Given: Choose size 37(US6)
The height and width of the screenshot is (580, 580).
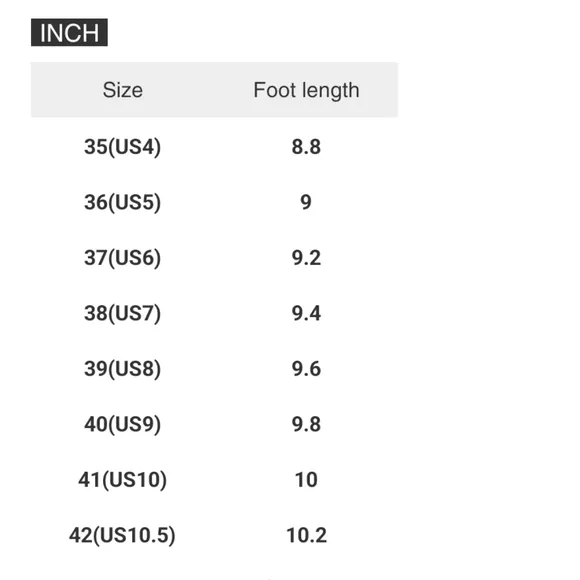Looking at the screenshot, I should tap(122, 258).
